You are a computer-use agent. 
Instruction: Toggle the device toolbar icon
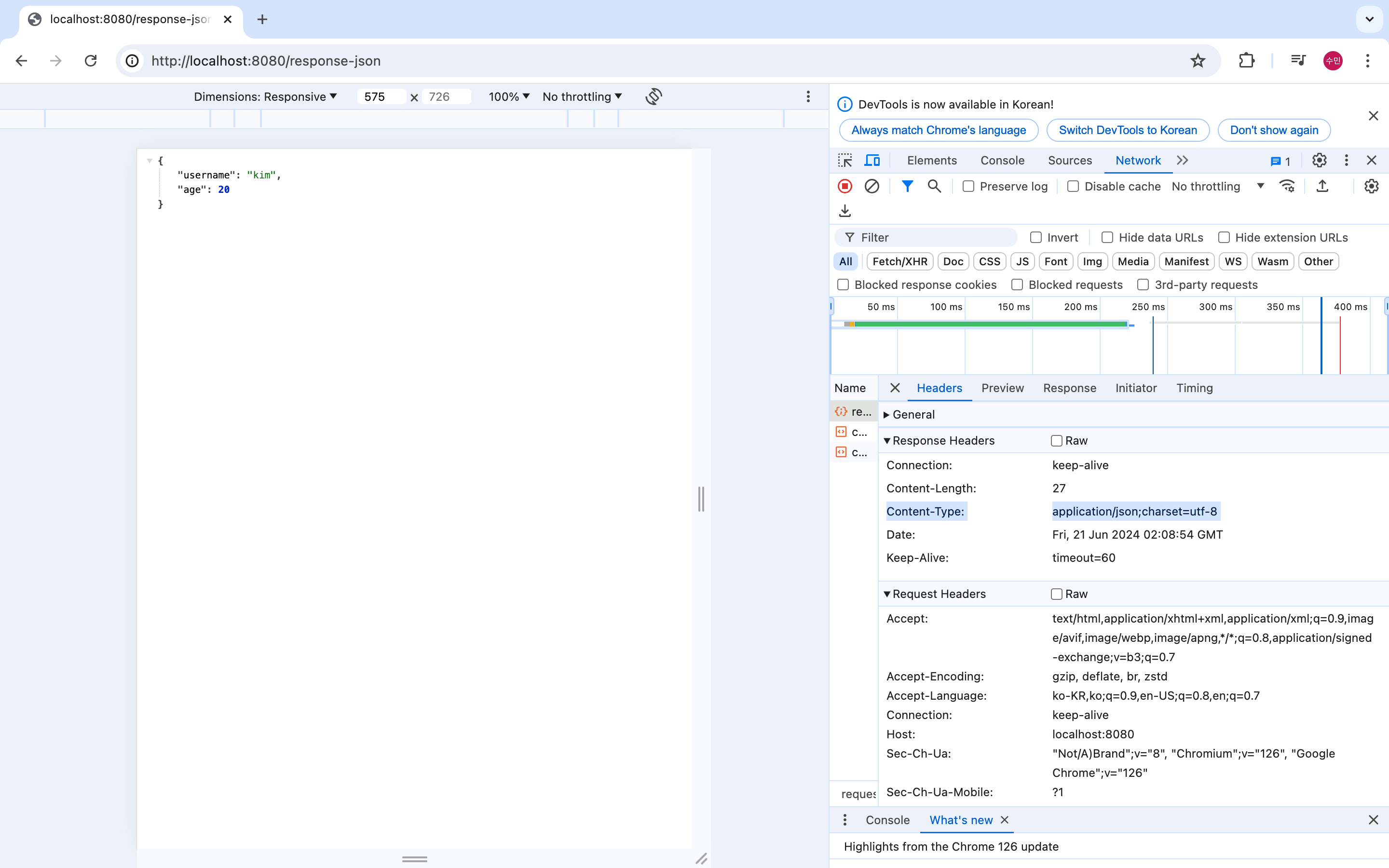click(872, 160)
